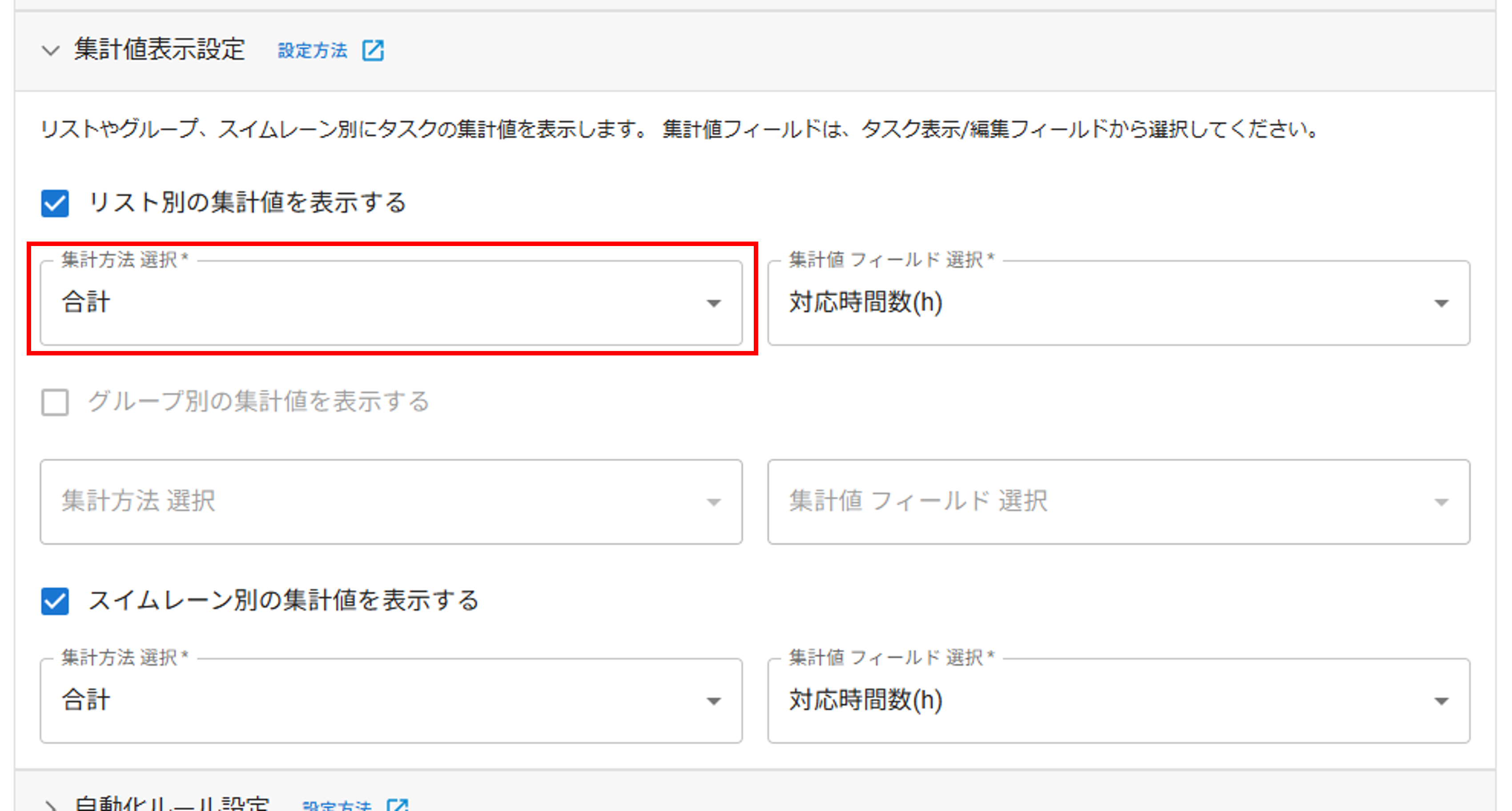Uncheck リスト別の集計値を表示する

(55, 204)
